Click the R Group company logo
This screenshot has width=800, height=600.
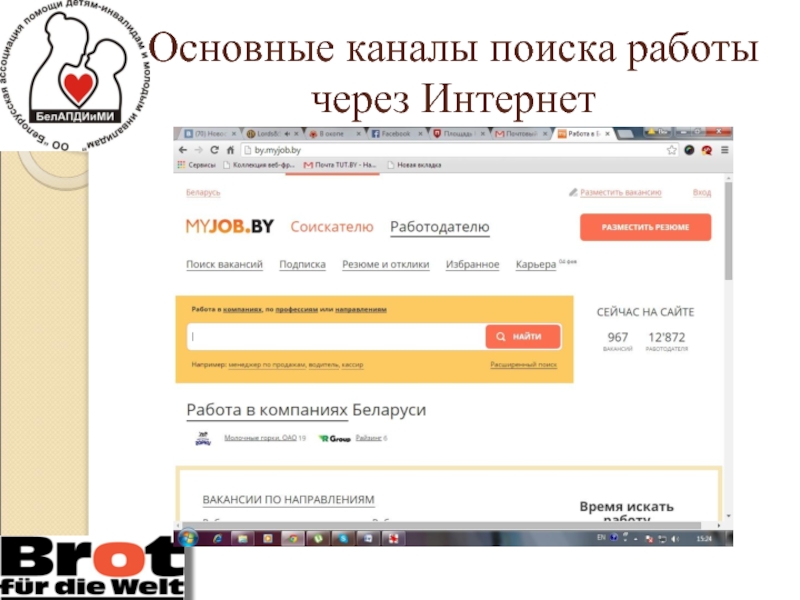click(335, 438)
